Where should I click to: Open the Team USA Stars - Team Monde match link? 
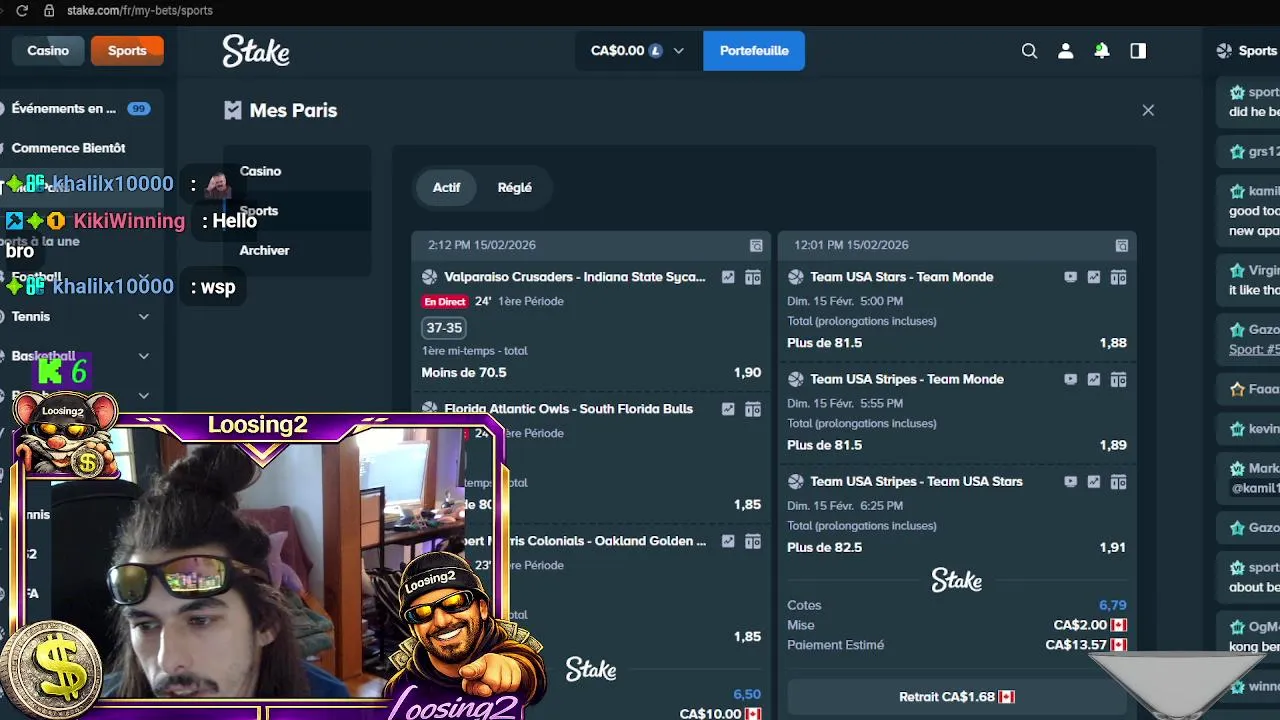coord(902,277)
